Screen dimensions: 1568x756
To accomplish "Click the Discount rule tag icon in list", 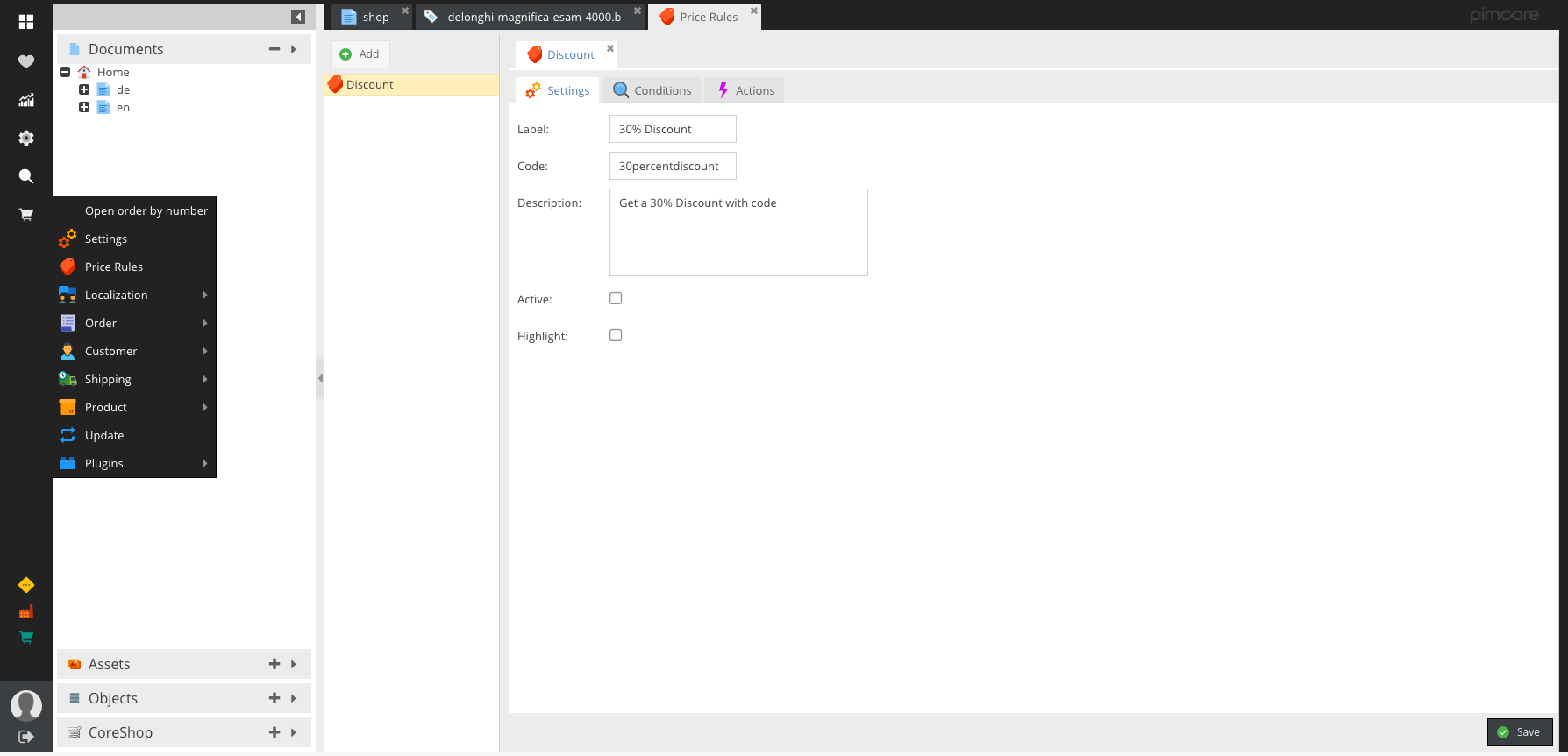I will click(335, 84).
